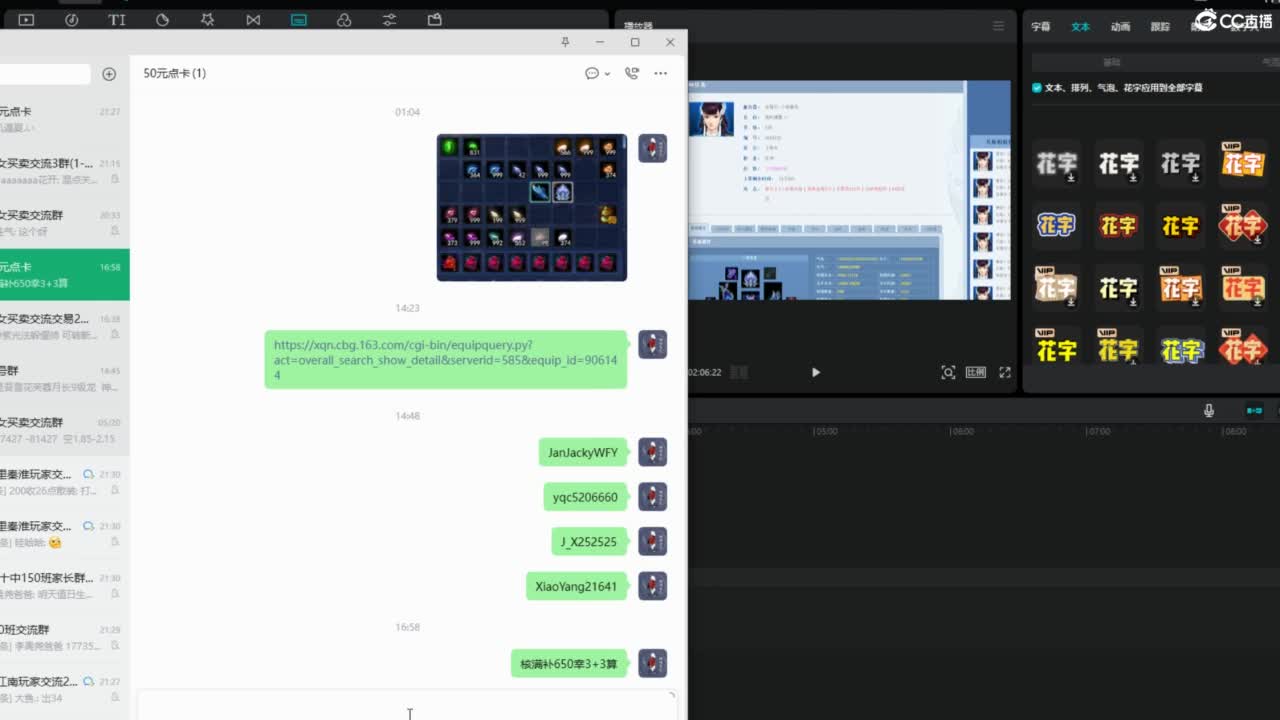Open the 150班家长群 conversation
Image resolution: width=1280 pixels, height=720 pixels.
point(64,586)
